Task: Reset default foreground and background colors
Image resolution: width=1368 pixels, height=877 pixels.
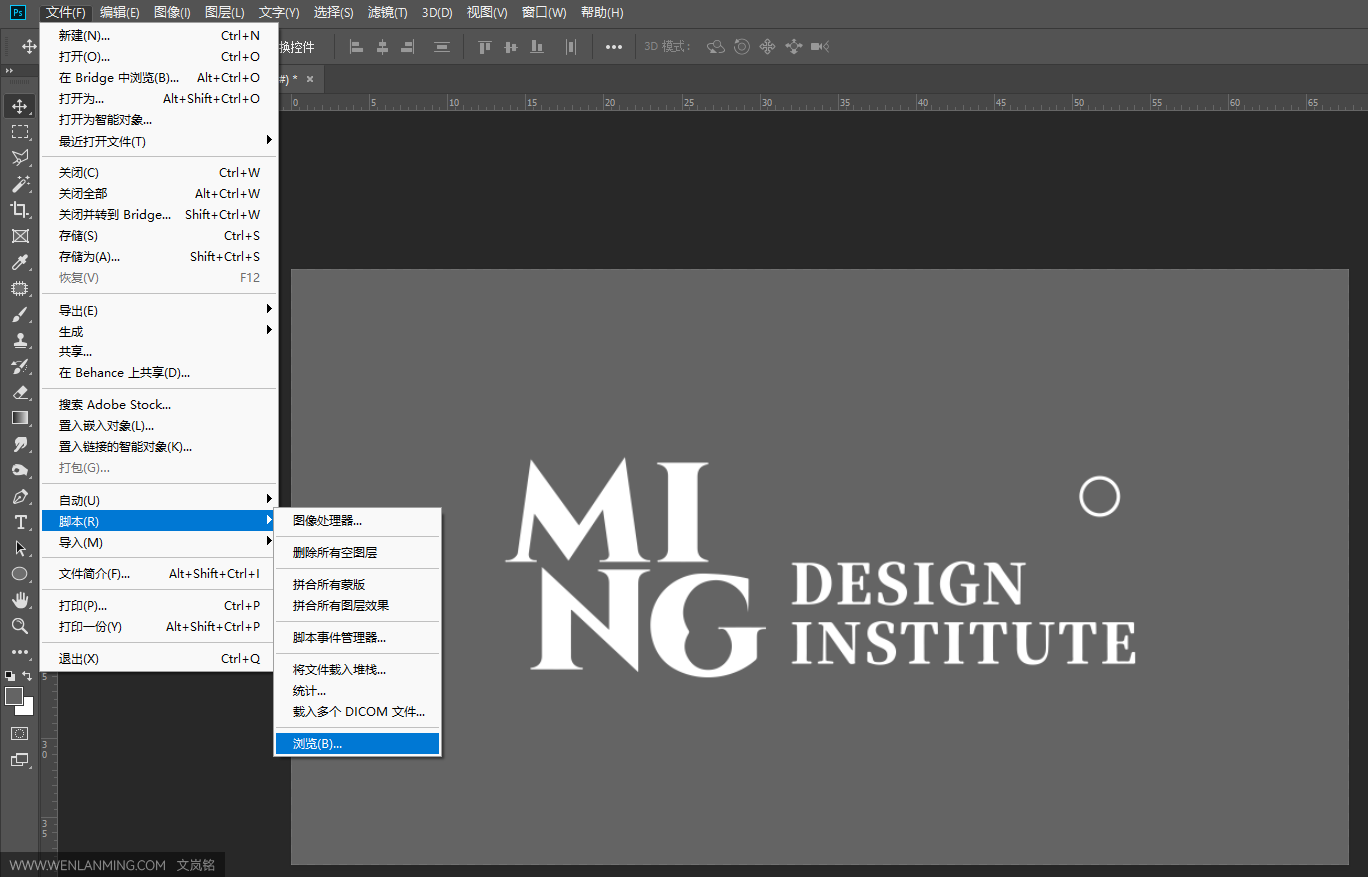Action: point(10,677)
